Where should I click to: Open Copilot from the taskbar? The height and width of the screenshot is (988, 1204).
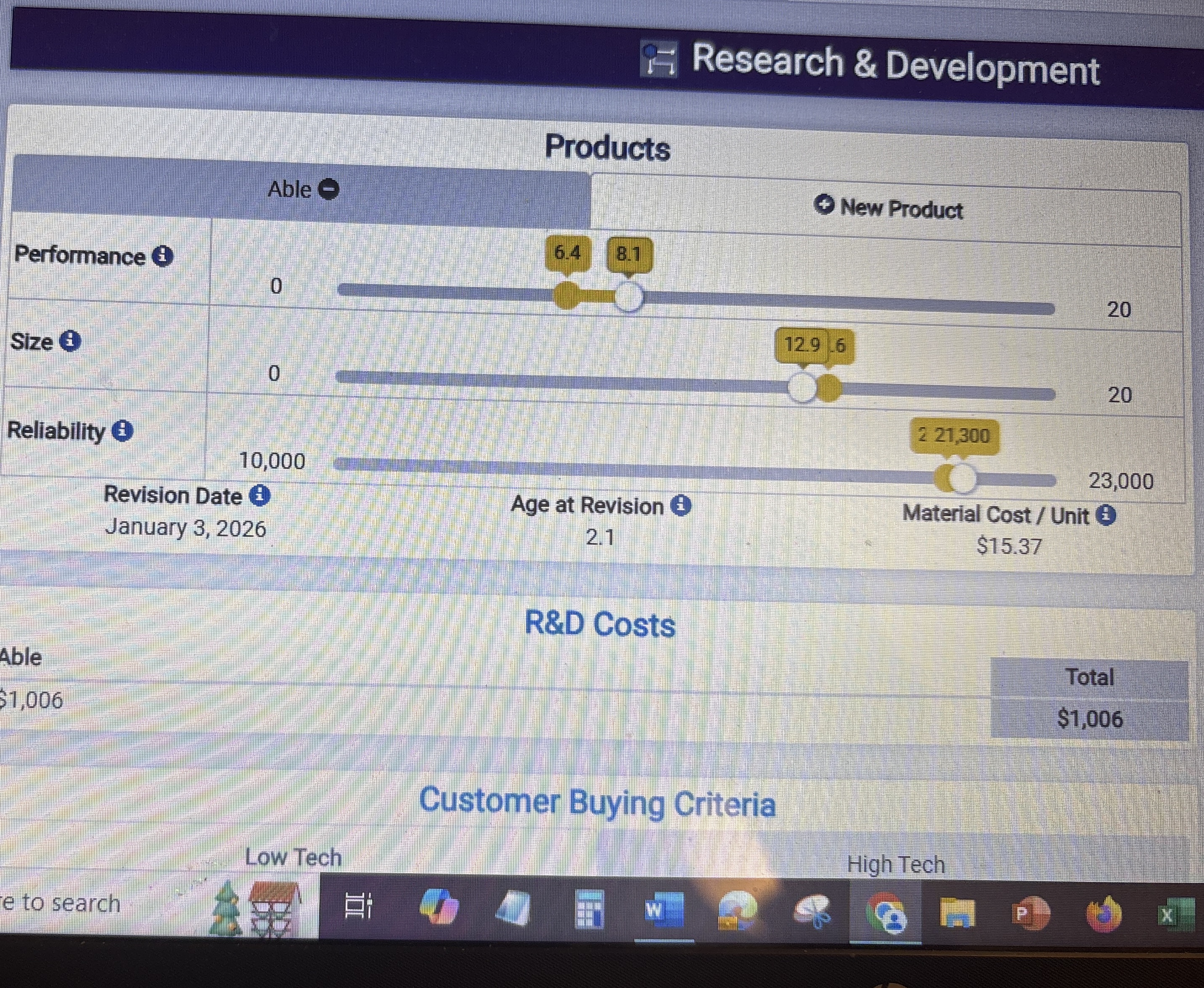[439, 907]
